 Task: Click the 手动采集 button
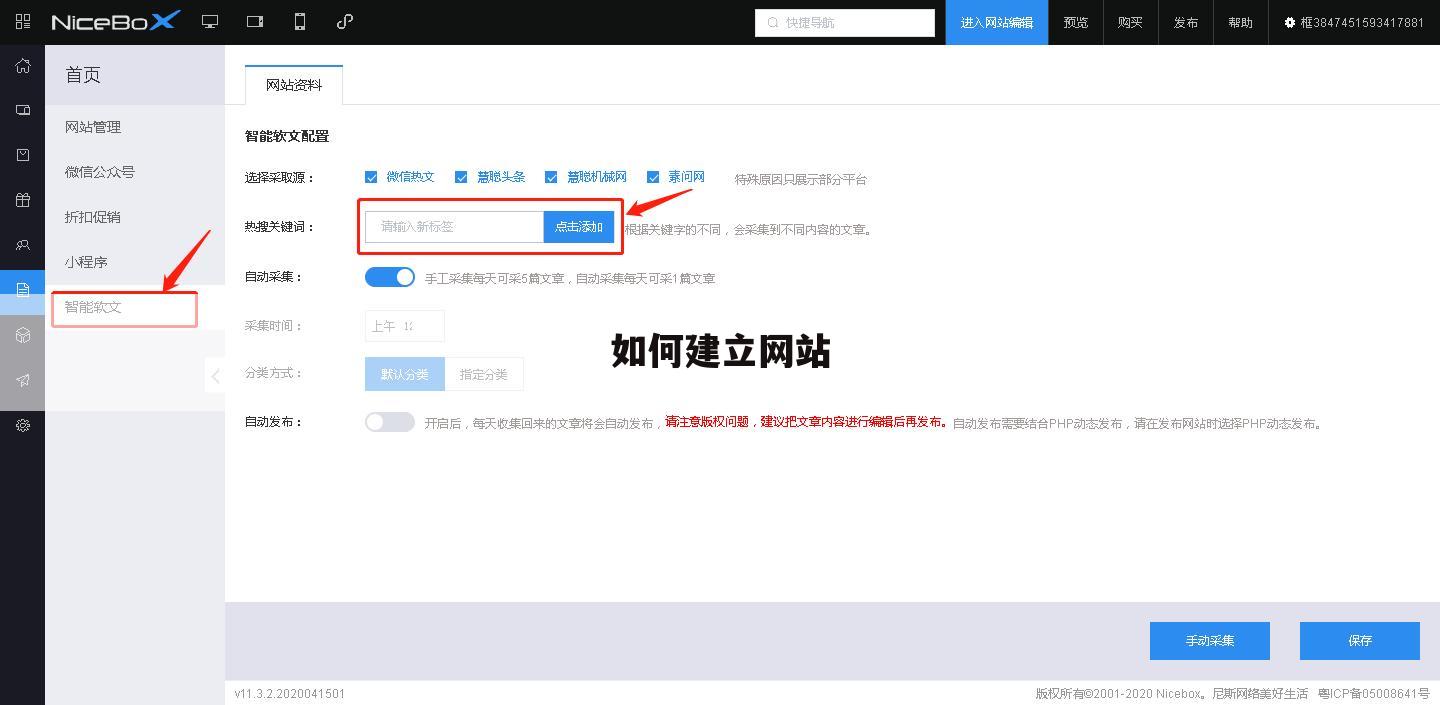[x=1209, y=641]
